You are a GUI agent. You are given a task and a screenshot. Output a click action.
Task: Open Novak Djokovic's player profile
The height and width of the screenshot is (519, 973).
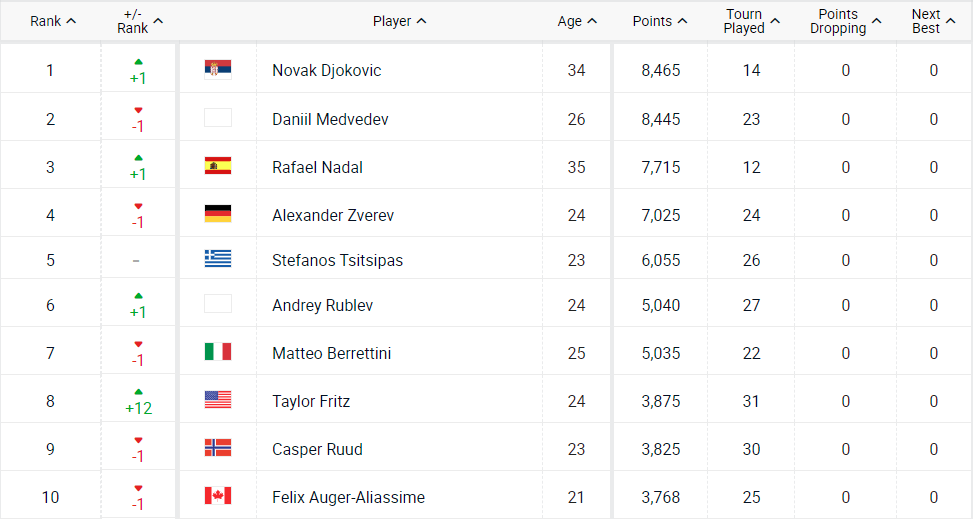click(326, 70)
